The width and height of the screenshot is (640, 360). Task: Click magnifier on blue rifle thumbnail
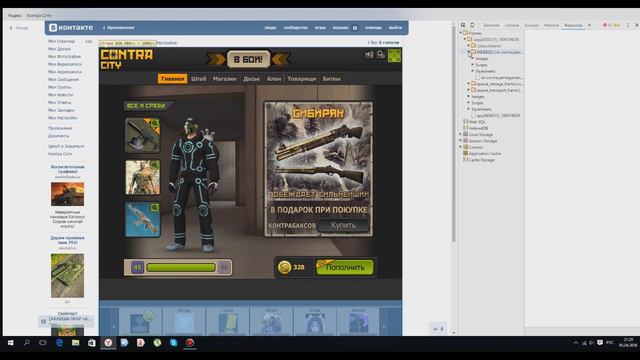click(x=155, y=207)
